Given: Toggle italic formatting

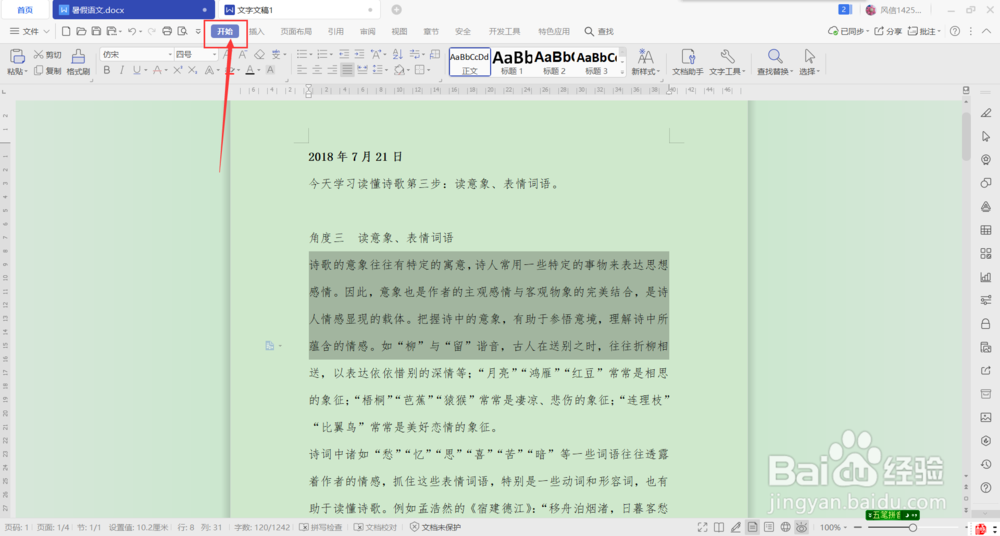Looking at the screenshot, I should 122,70.
